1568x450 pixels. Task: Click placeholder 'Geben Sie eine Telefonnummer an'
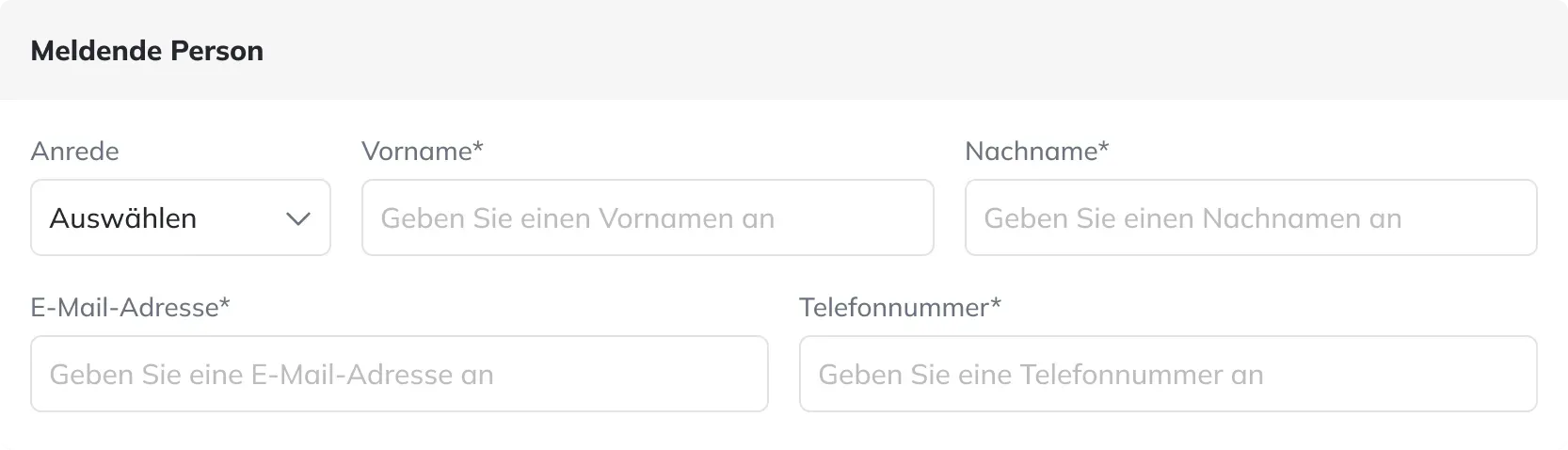click(1041, 375)
